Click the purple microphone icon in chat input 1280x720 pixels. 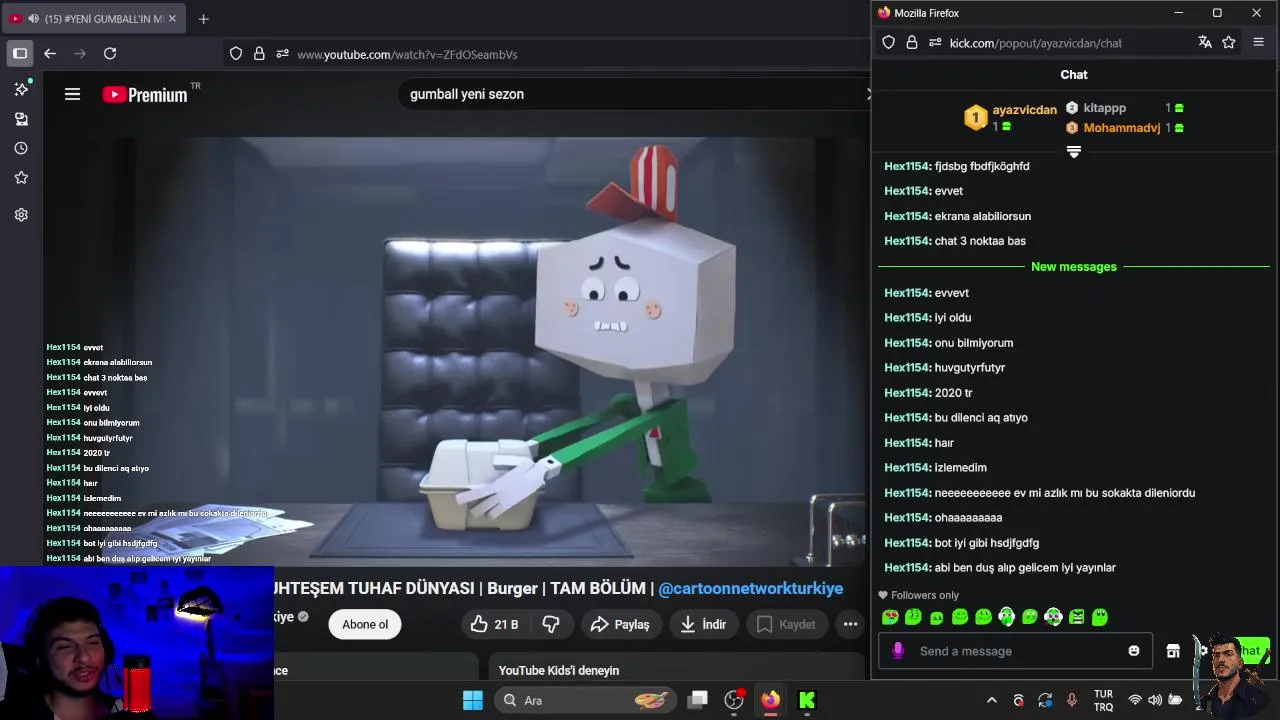pos(898,651)
